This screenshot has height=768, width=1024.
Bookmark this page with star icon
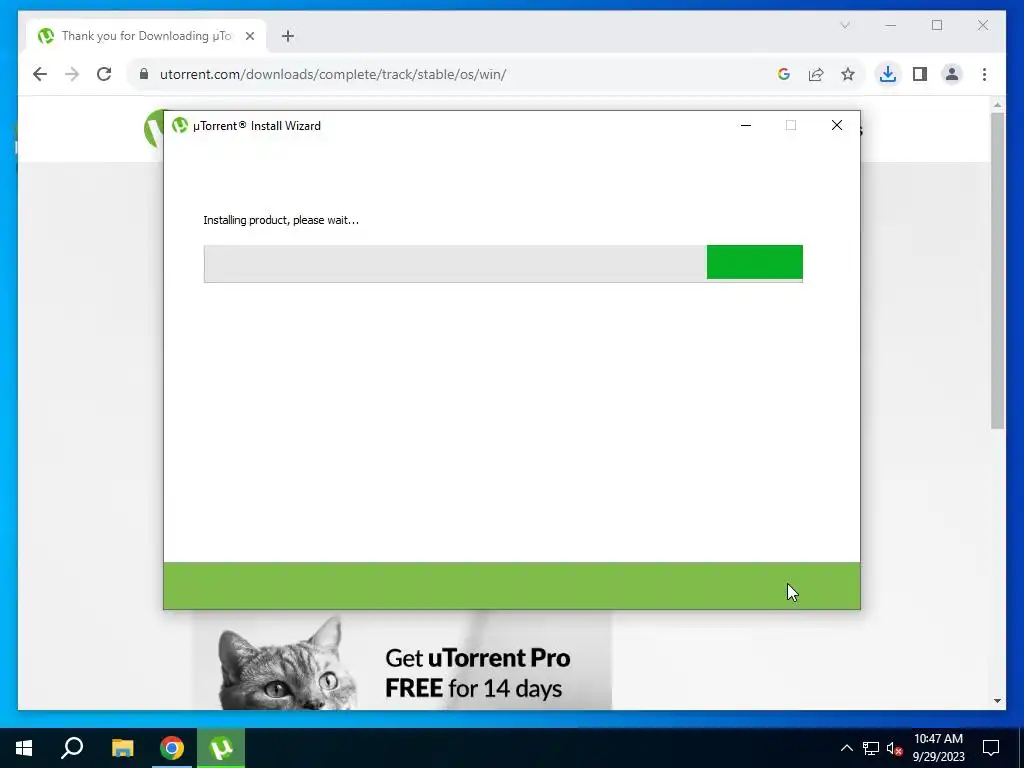[848, 74]
